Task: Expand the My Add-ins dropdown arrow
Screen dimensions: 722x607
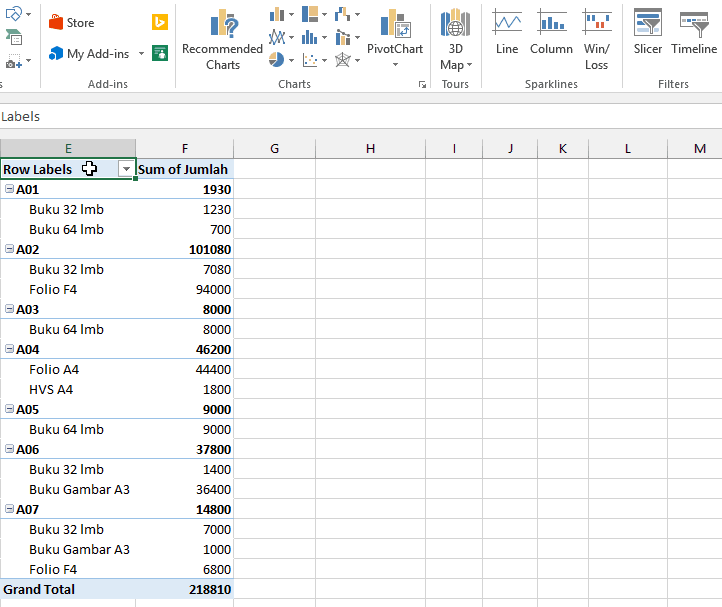Action: tap(141, 54)
